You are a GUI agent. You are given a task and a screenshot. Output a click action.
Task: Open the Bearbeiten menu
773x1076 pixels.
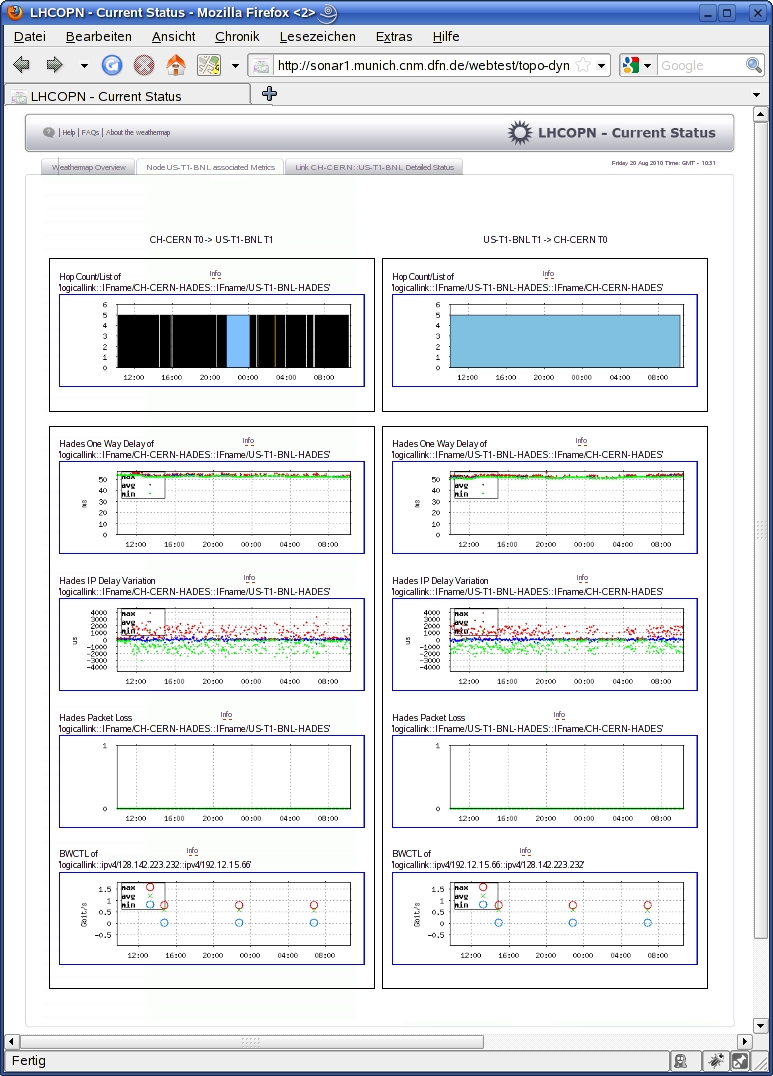pyautogui.click(x=98, y=36)
